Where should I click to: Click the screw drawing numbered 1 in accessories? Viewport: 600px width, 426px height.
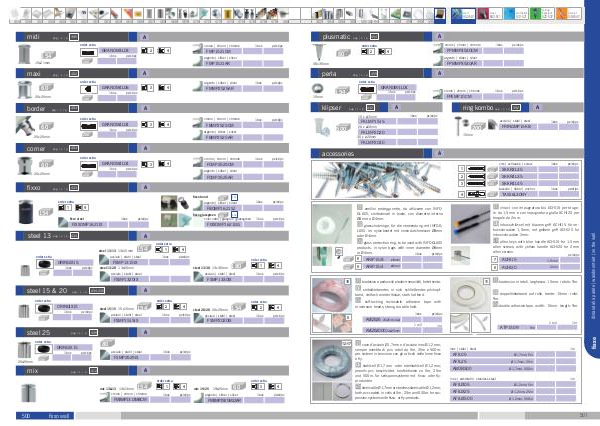click(476, 169)
